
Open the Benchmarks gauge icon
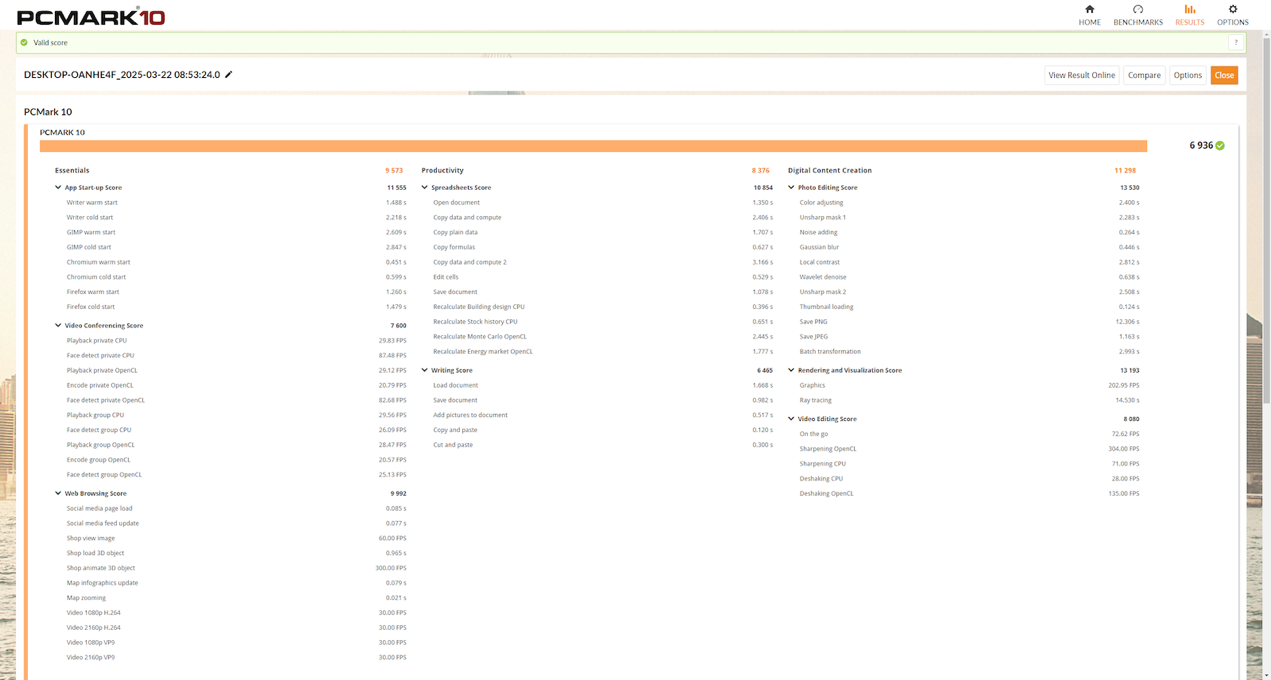(1138, 9)
